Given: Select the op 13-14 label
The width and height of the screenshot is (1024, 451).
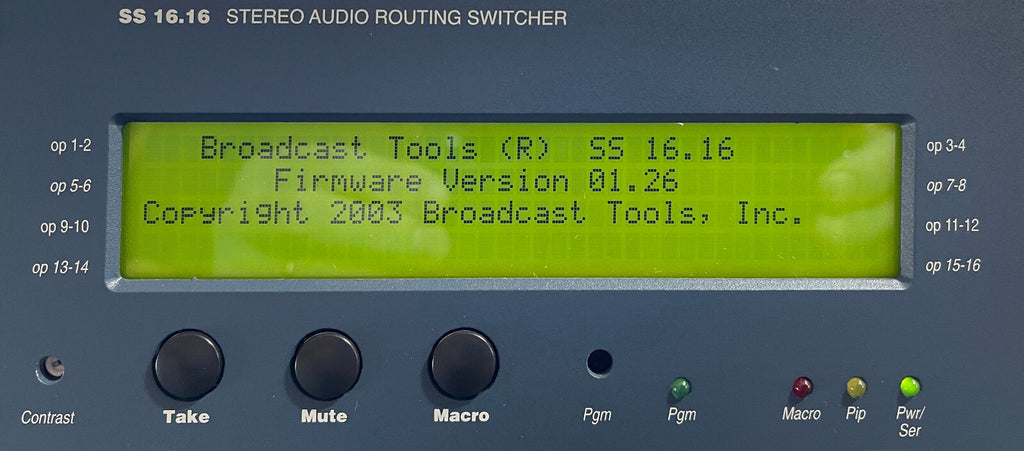Looking at the screenshot, I should (x=61, y=268).
